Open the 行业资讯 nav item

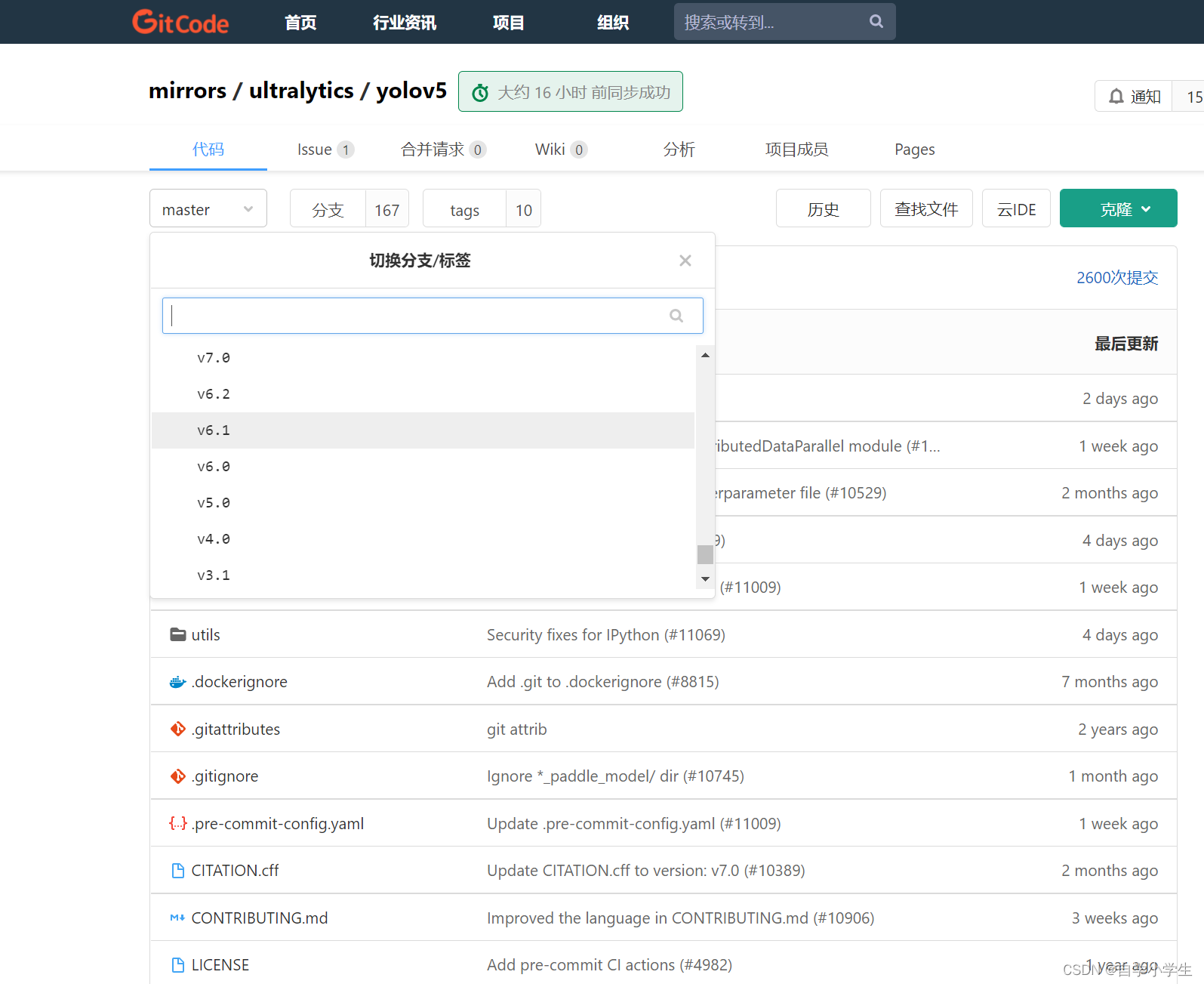405,23
